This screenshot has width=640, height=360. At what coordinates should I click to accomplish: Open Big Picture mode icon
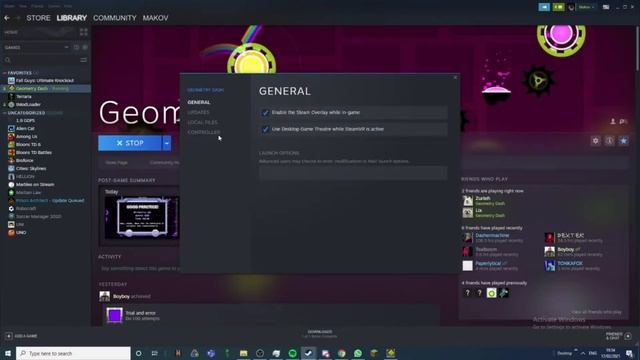pyautogui.click(x=606, y=7)
